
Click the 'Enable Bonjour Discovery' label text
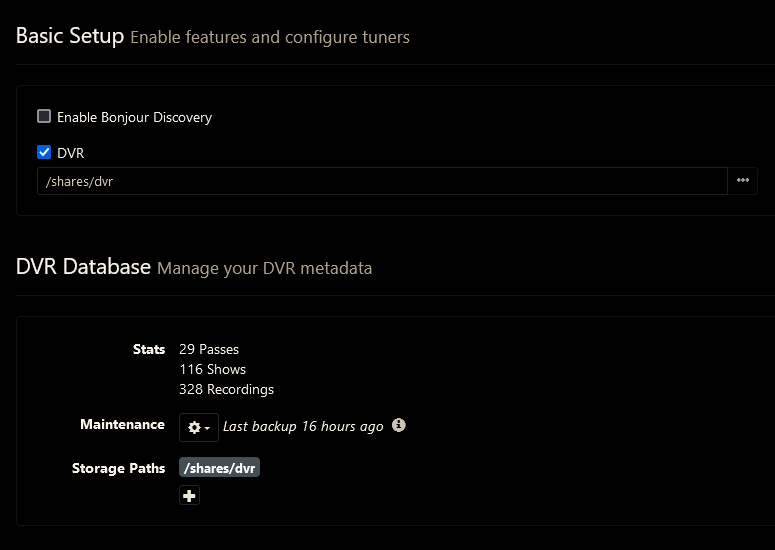click(134, 117)
